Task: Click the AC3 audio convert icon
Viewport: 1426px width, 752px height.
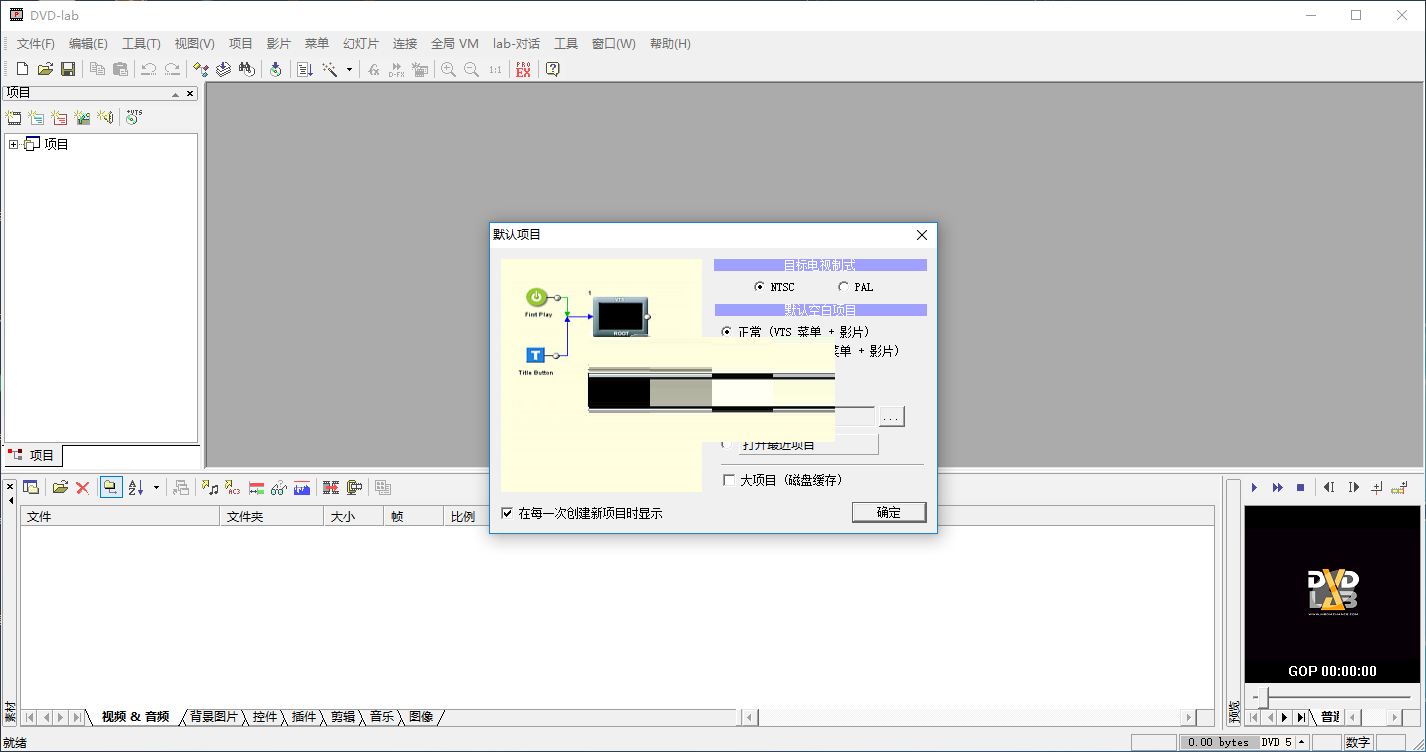Action: coord(233,487)
